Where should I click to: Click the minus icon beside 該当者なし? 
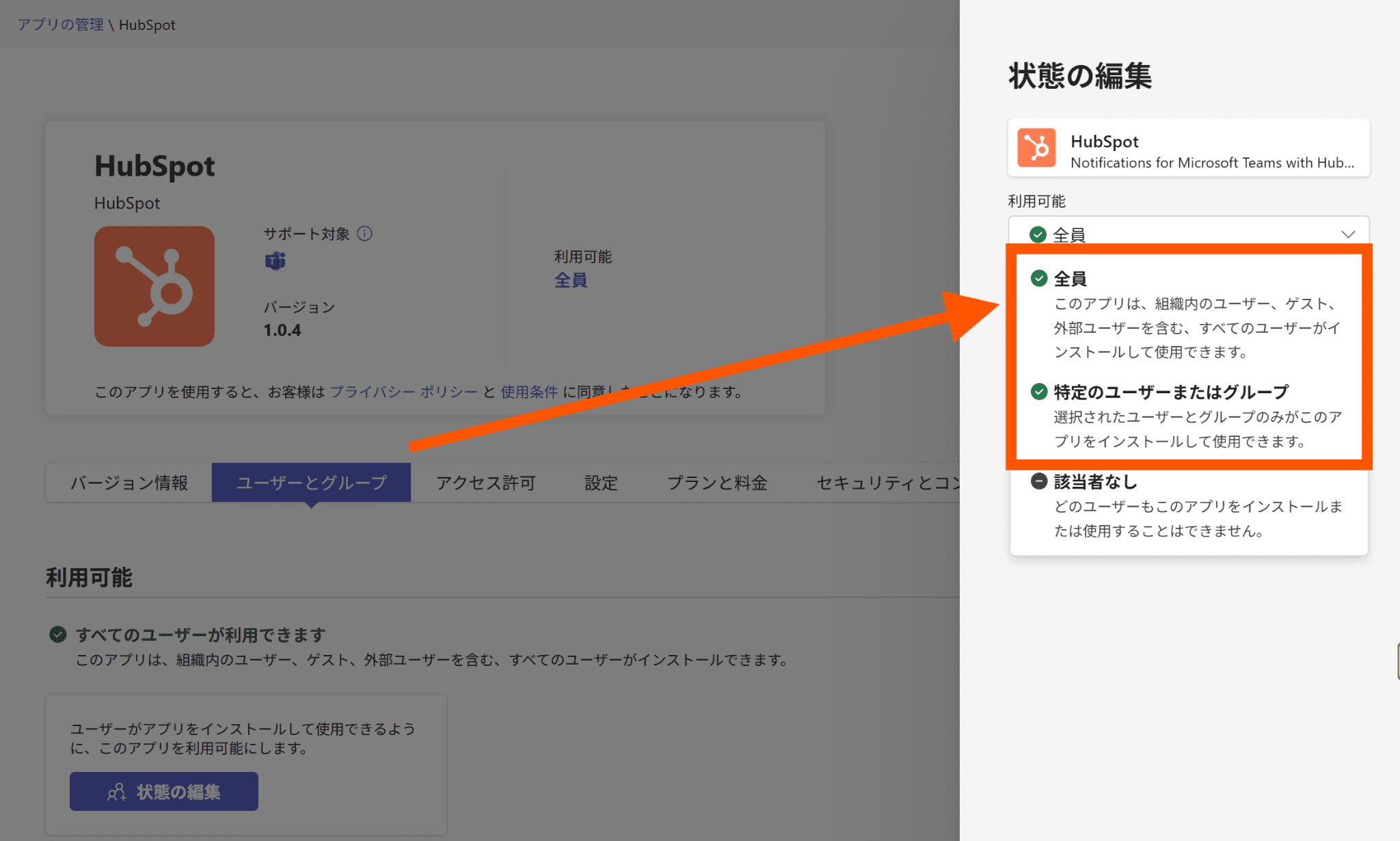1038,481
